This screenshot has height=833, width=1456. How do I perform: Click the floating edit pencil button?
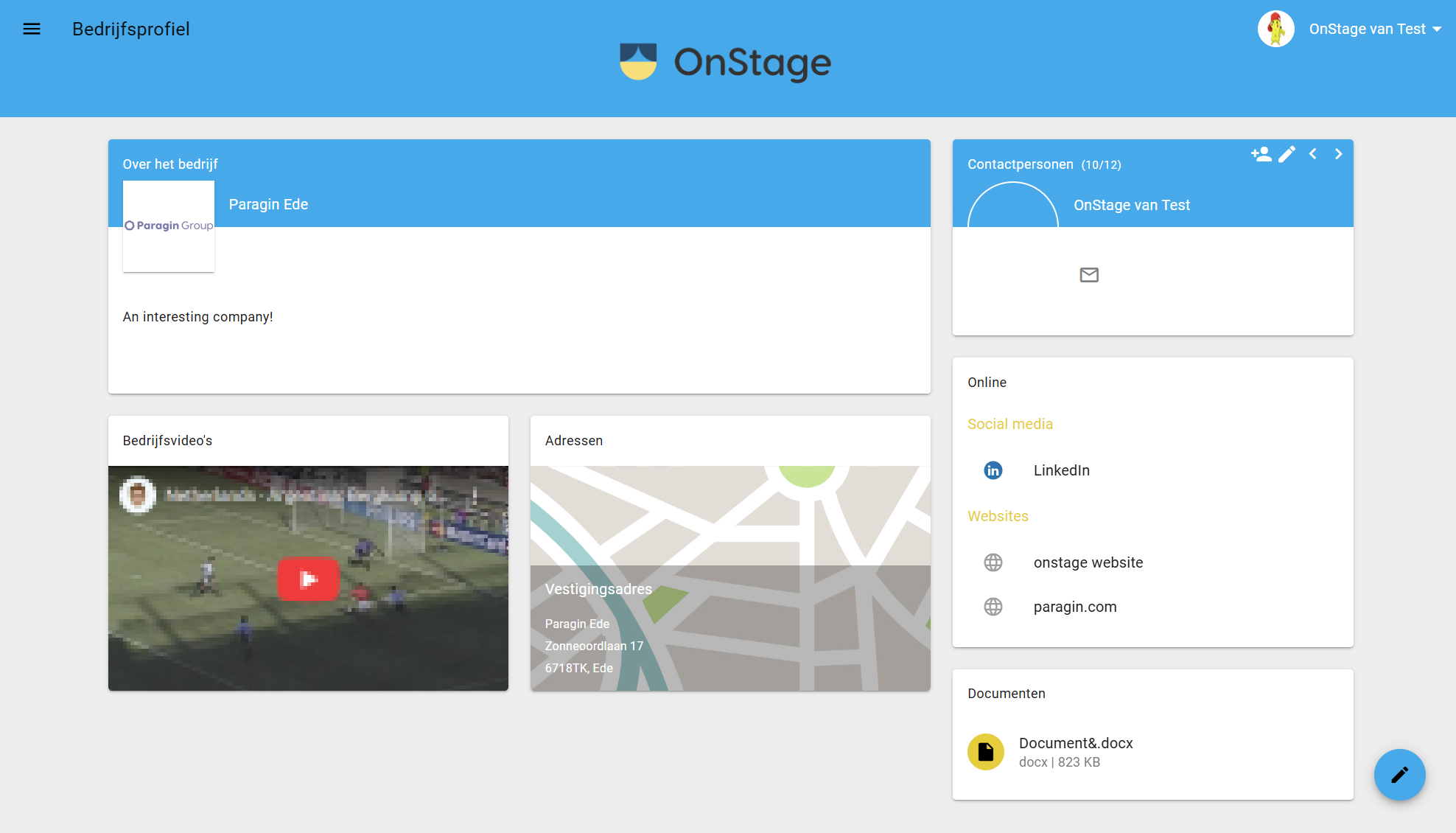pos(1399,775)
